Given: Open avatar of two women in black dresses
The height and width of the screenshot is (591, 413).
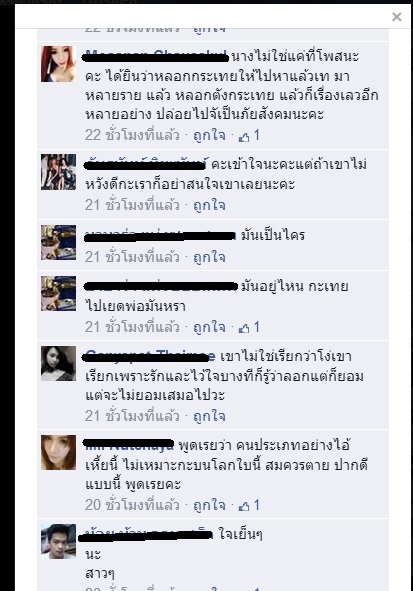Looking at the screenshot, I should point(58,171).
